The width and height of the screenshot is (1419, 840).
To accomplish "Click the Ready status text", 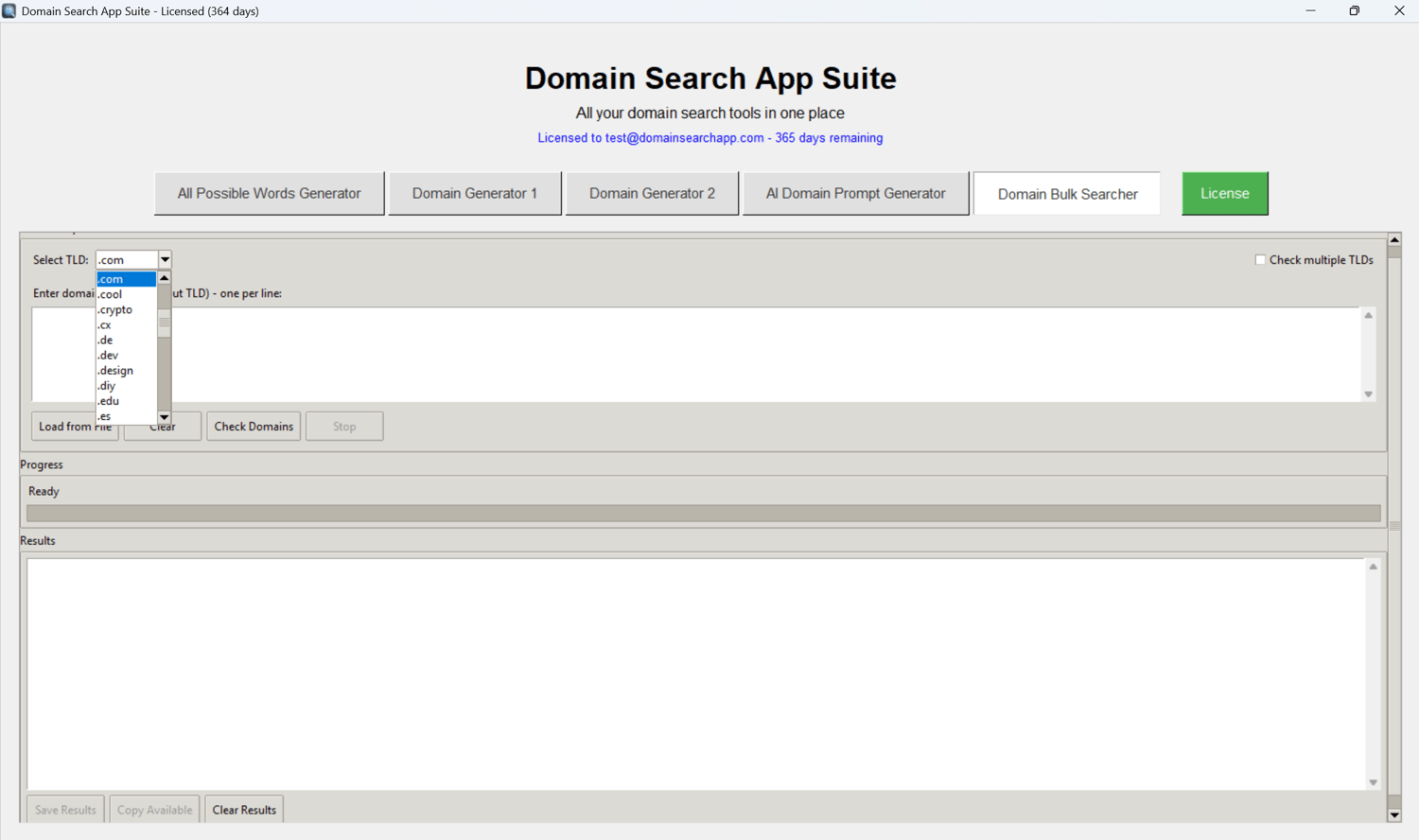I will click(x=44, y=491).
